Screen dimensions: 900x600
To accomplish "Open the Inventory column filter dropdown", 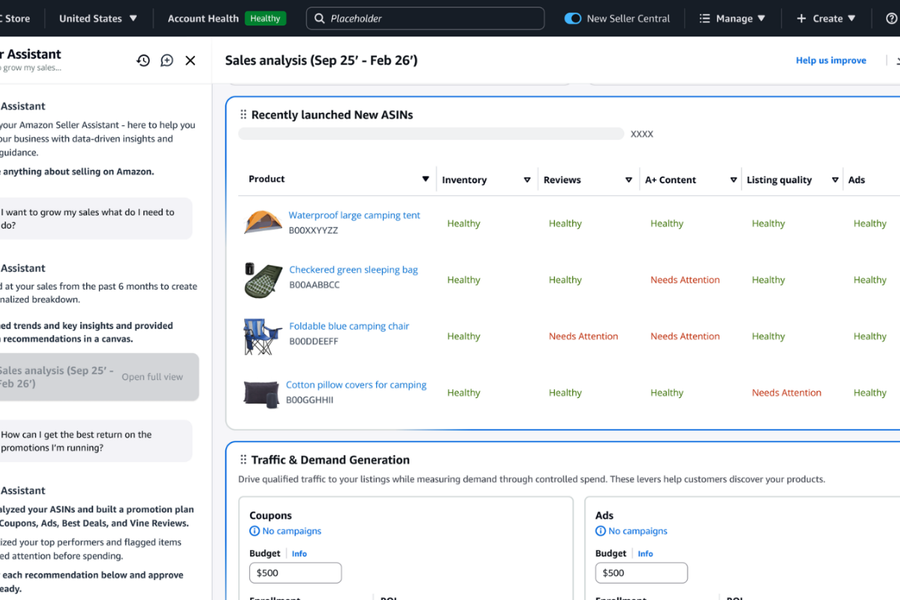I will tap(527, 180).
